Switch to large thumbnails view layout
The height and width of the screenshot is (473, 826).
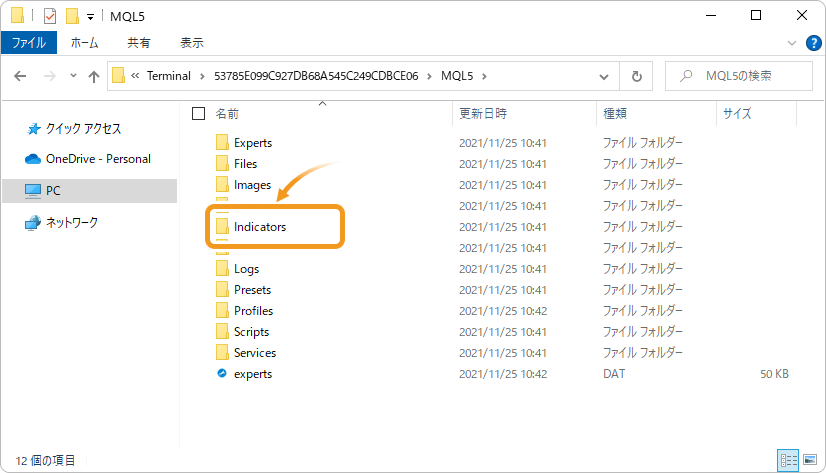tap(810, 460)
